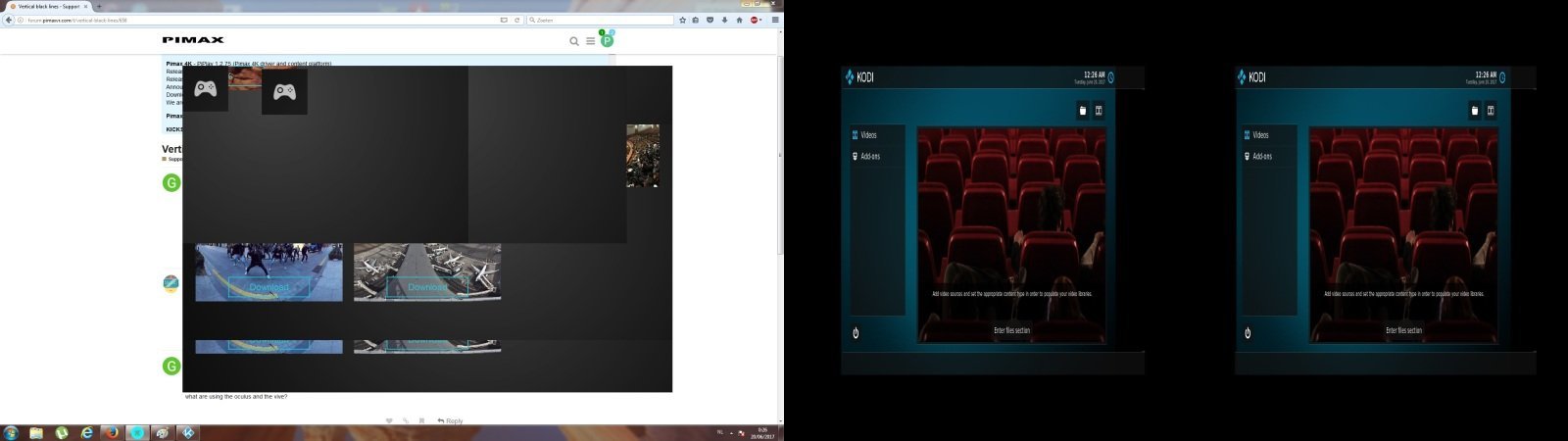Open the forum search magnifier icon
The width and height of the screenshot is (1568, 441).
pyautogui.click(x=574, y=41)
